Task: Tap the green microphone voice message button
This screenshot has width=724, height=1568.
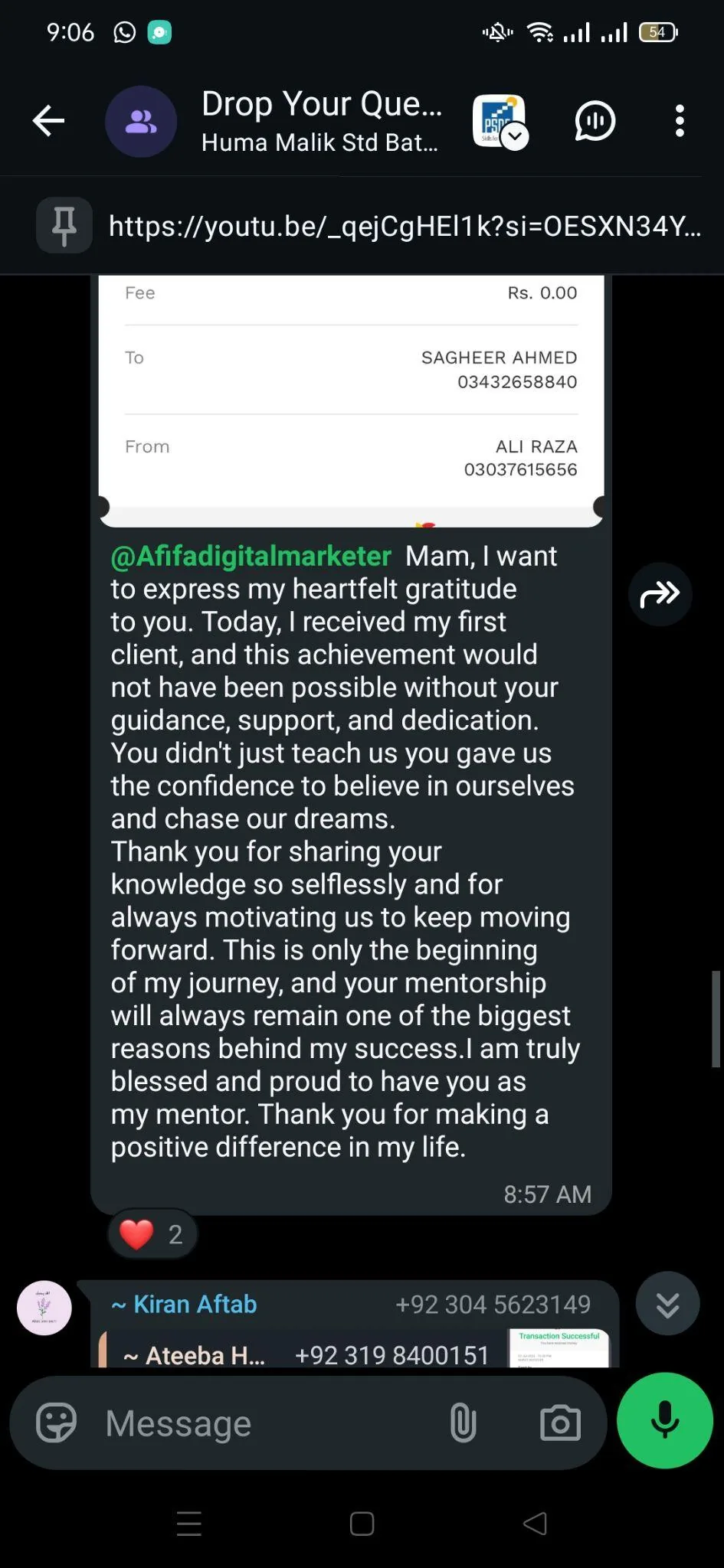Action: click(x=665, y=1421)
